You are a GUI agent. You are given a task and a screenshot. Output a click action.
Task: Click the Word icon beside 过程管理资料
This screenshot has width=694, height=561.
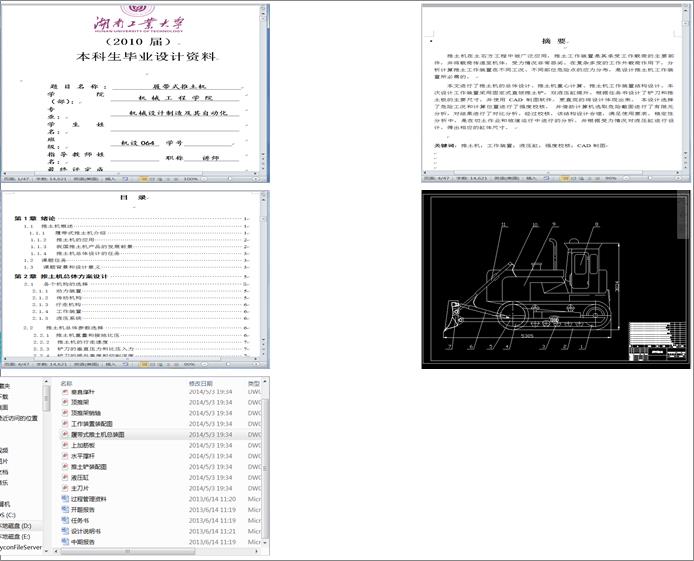(x=65, y=499)
